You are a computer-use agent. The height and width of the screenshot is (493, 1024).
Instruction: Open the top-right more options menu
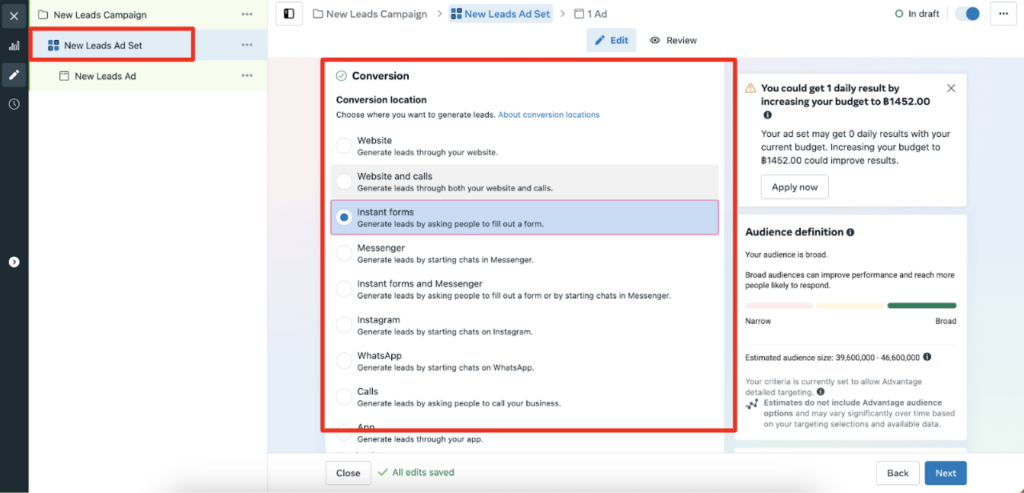point(1003,14)
